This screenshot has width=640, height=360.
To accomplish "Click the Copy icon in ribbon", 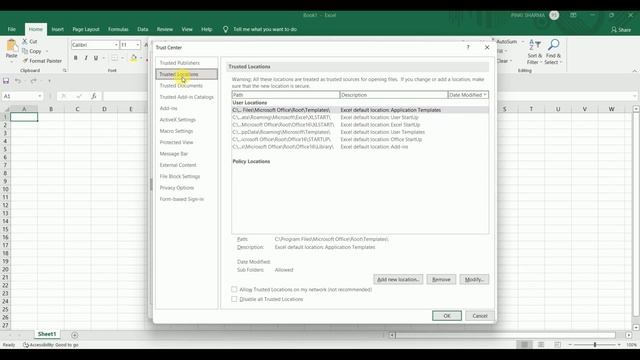I will (x=25, y=51).
